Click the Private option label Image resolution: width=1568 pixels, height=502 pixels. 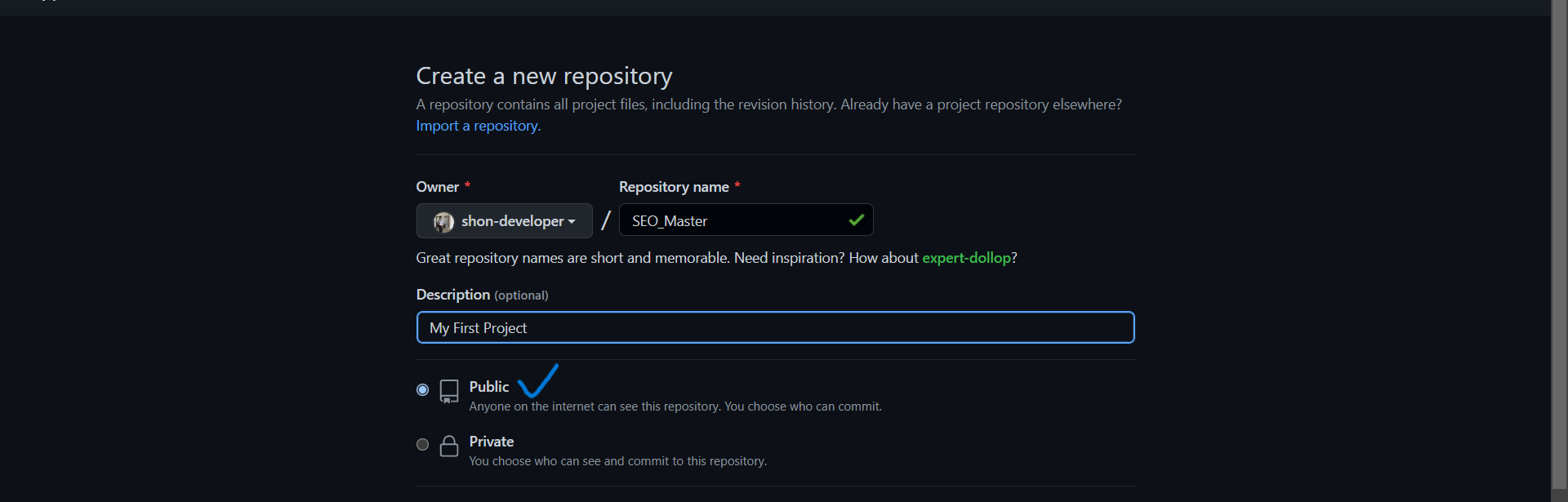pos(492,442)
